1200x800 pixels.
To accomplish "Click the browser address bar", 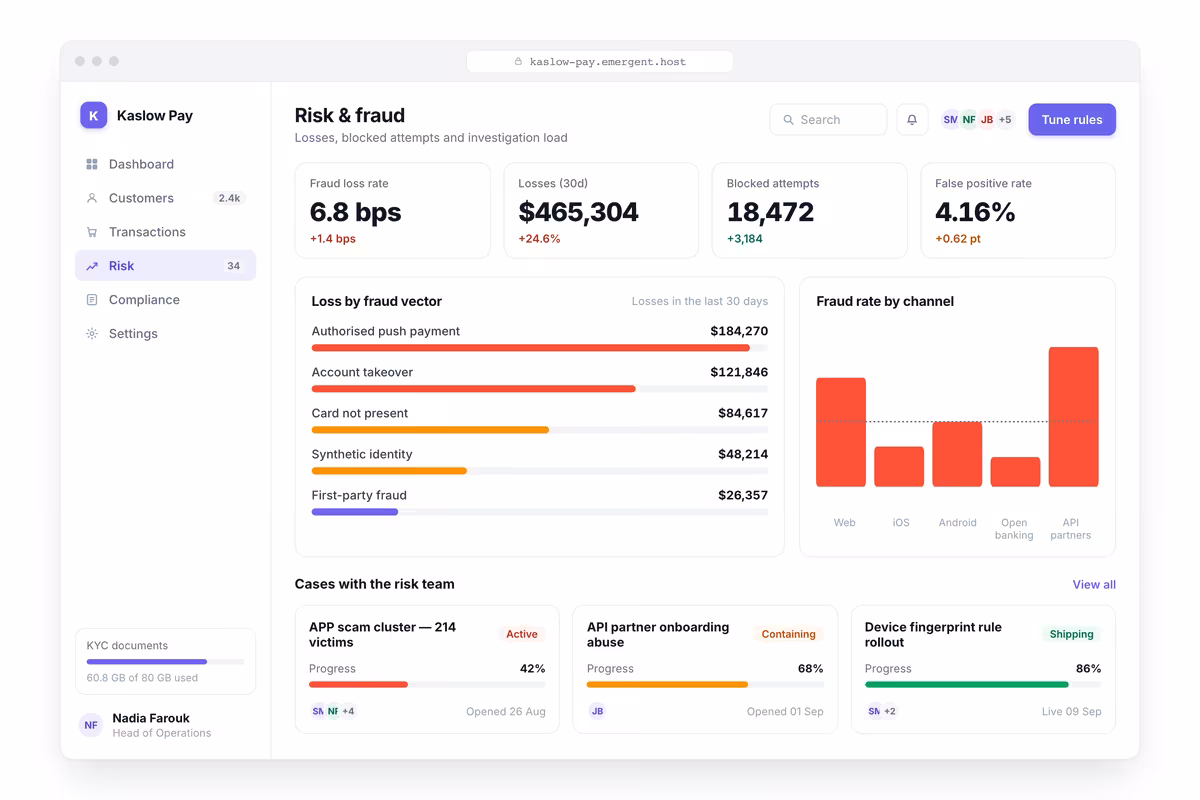I will 600,62.
